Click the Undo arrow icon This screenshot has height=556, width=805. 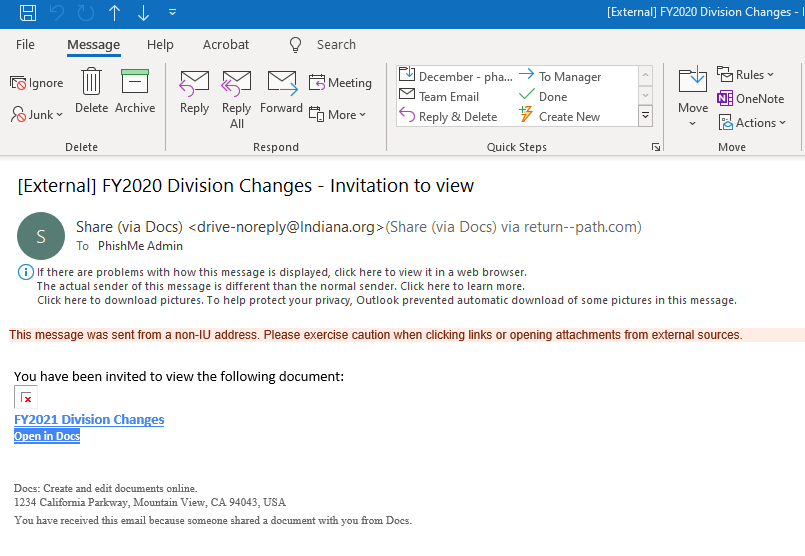pos(56,13)
